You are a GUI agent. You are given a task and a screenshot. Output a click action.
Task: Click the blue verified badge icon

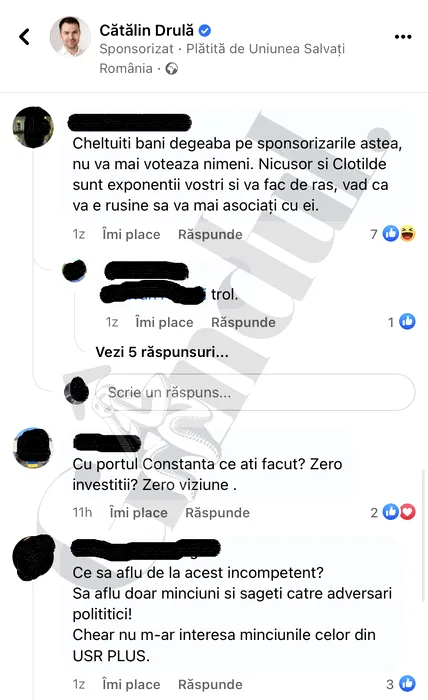[204, 30]
